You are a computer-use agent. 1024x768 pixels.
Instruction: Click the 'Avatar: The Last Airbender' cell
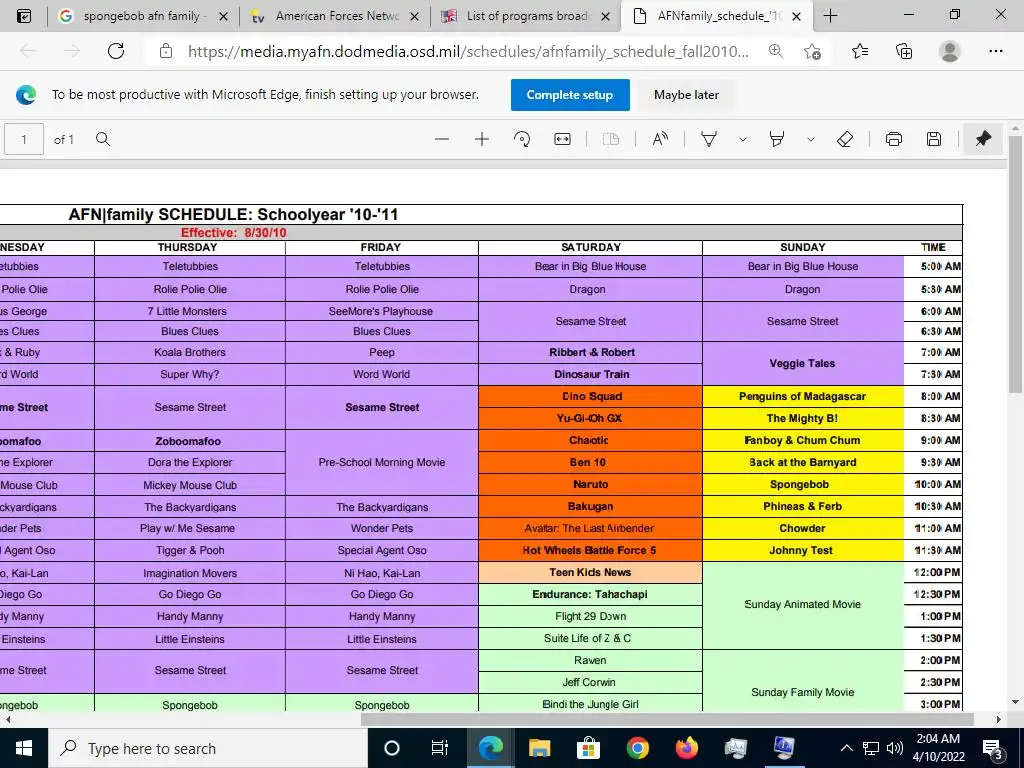pyautogui.click(x=590, y=528)
